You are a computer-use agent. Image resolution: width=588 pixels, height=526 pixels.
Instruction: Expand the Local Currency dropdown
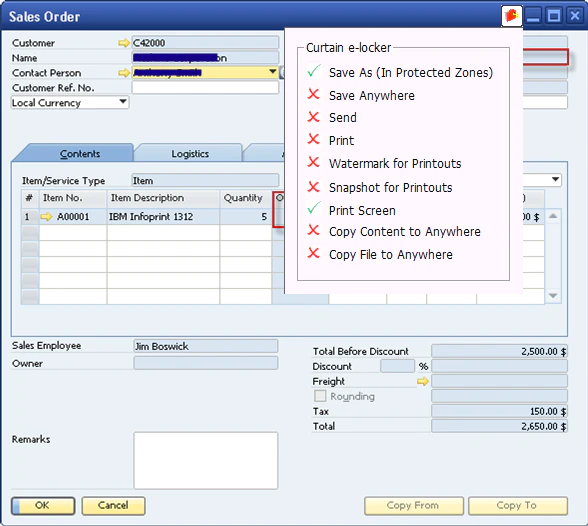tap(123, 102)
